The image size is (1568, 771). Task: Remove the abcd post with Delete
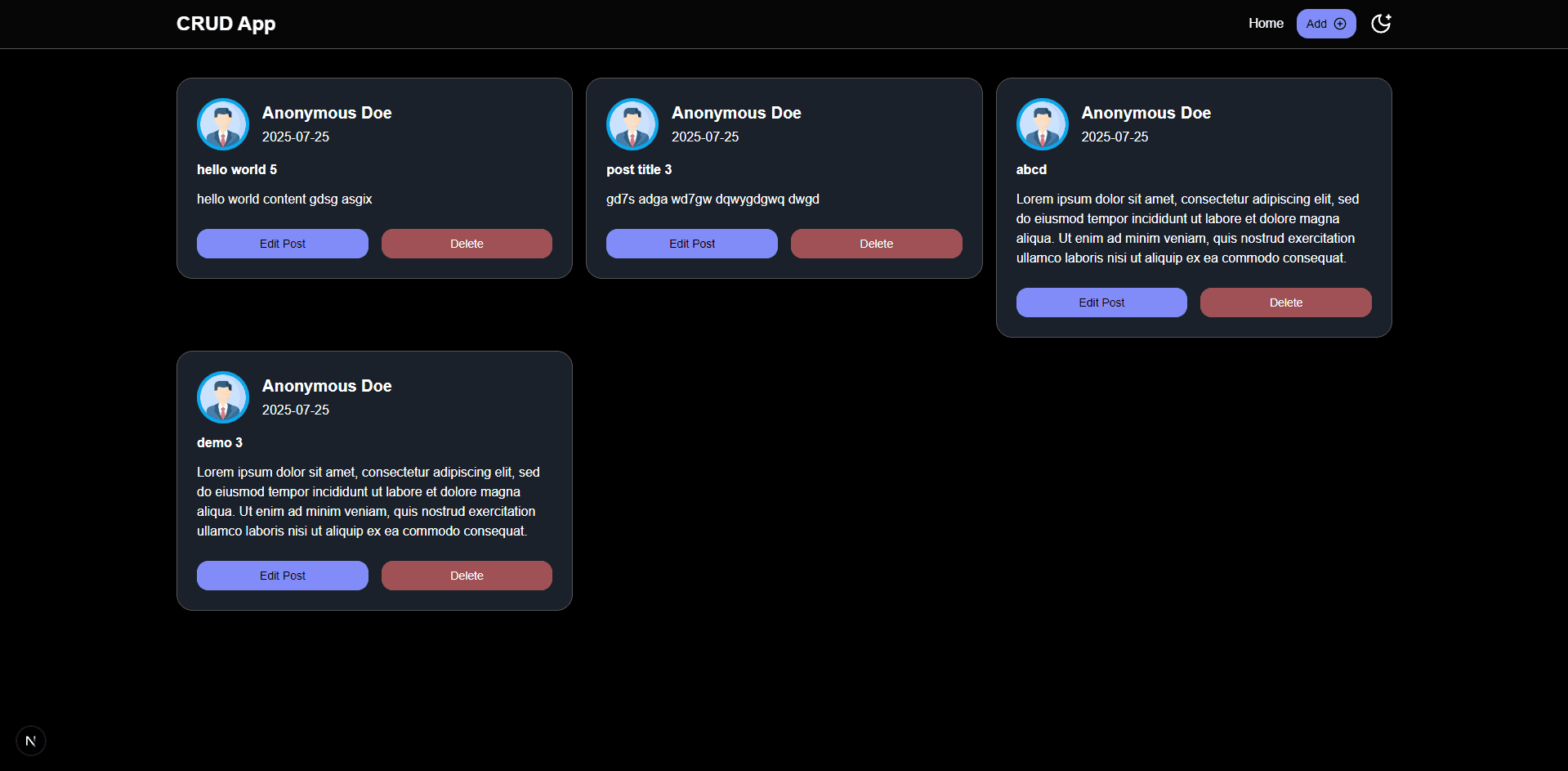(x=1285, y=303)
